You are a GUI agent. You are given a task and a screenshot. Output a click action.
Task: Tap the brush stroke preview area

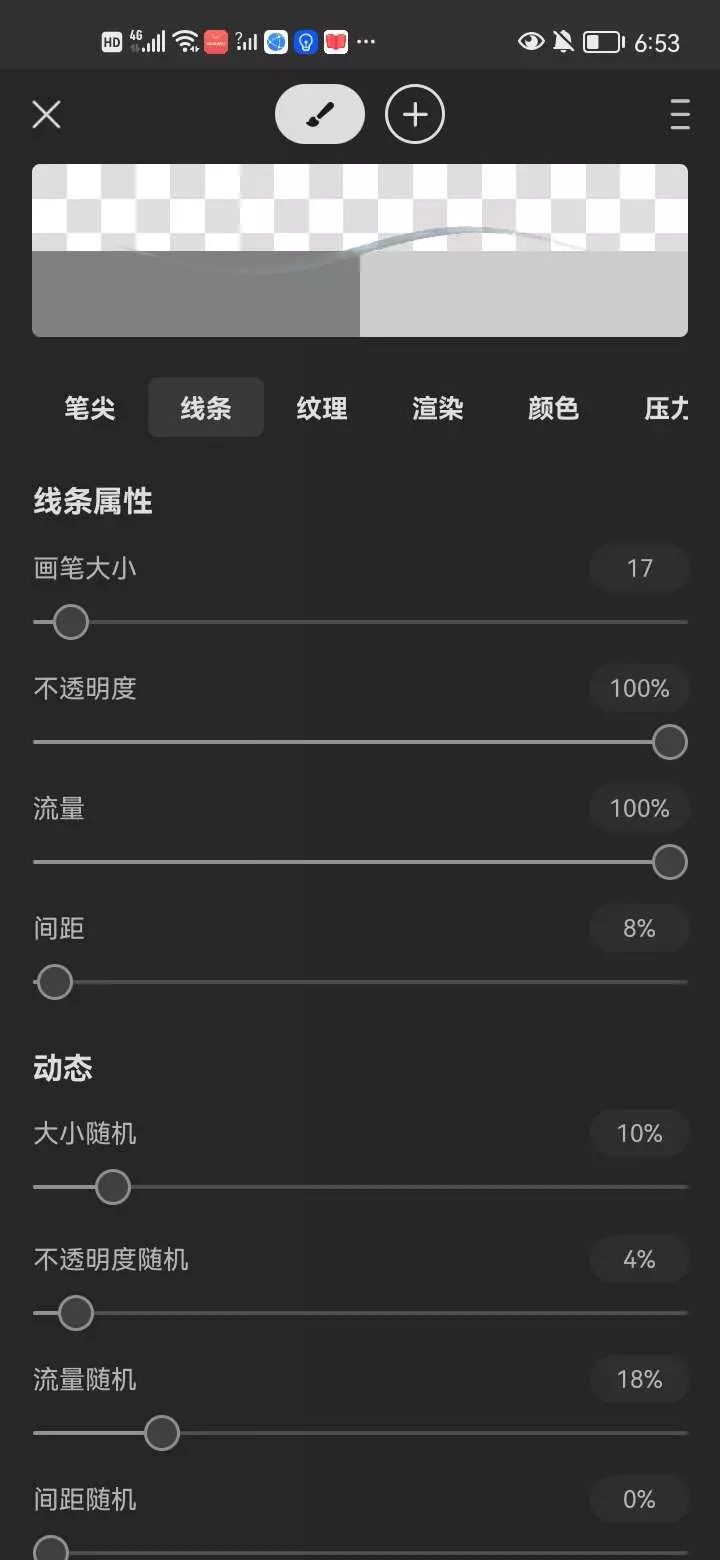tap(360, 250)
